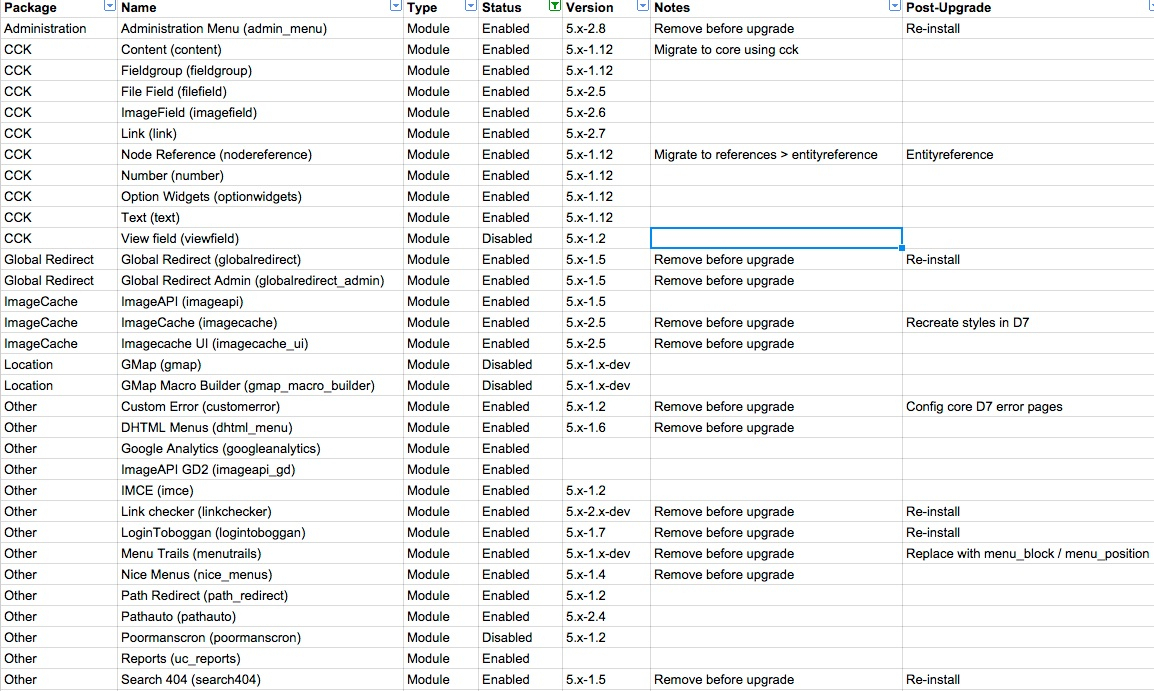Select the Google Analytics (googleanalytics) cell
Viewport: 1154px width, 691px height.
click(261, 448)
